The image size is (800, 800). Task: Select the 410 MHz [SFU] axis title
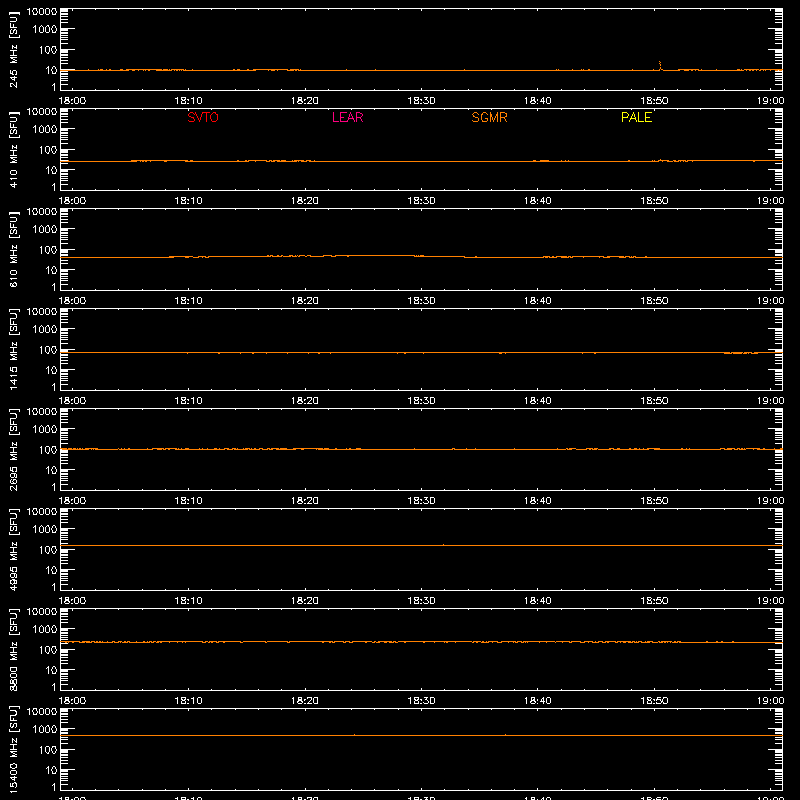click(x=13, y=149)
